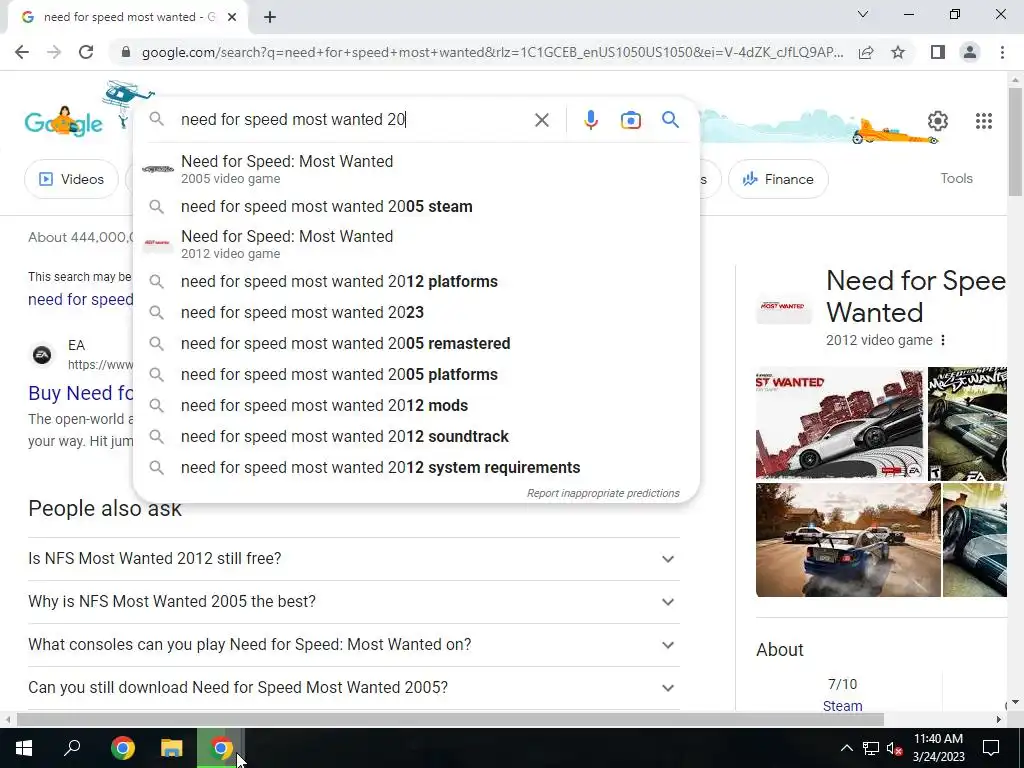Screen dimensions: 1024x768
Task: Choose suggestion '2012 system requirements'
Action: tap(416, 468)
